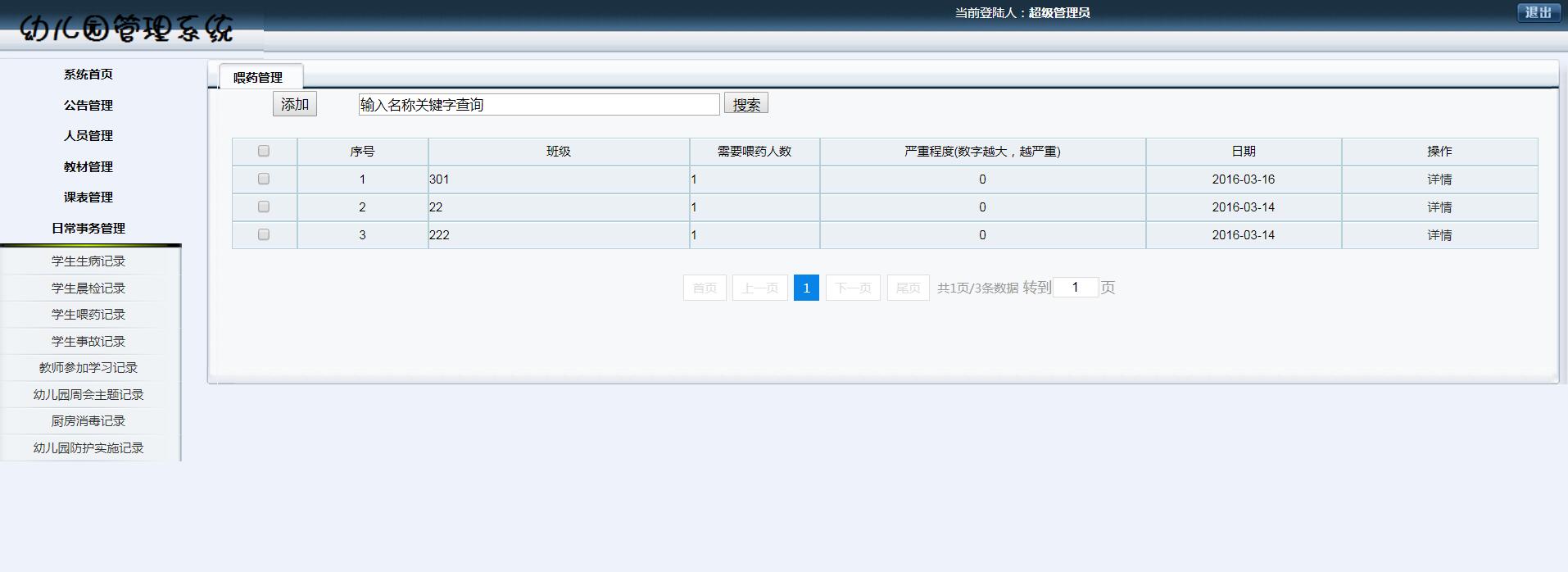Expand the 课表管理 sidebar menu
The height and width of the screenshot is (572, 1568).
pyautogui.click(x=88, y=197)
